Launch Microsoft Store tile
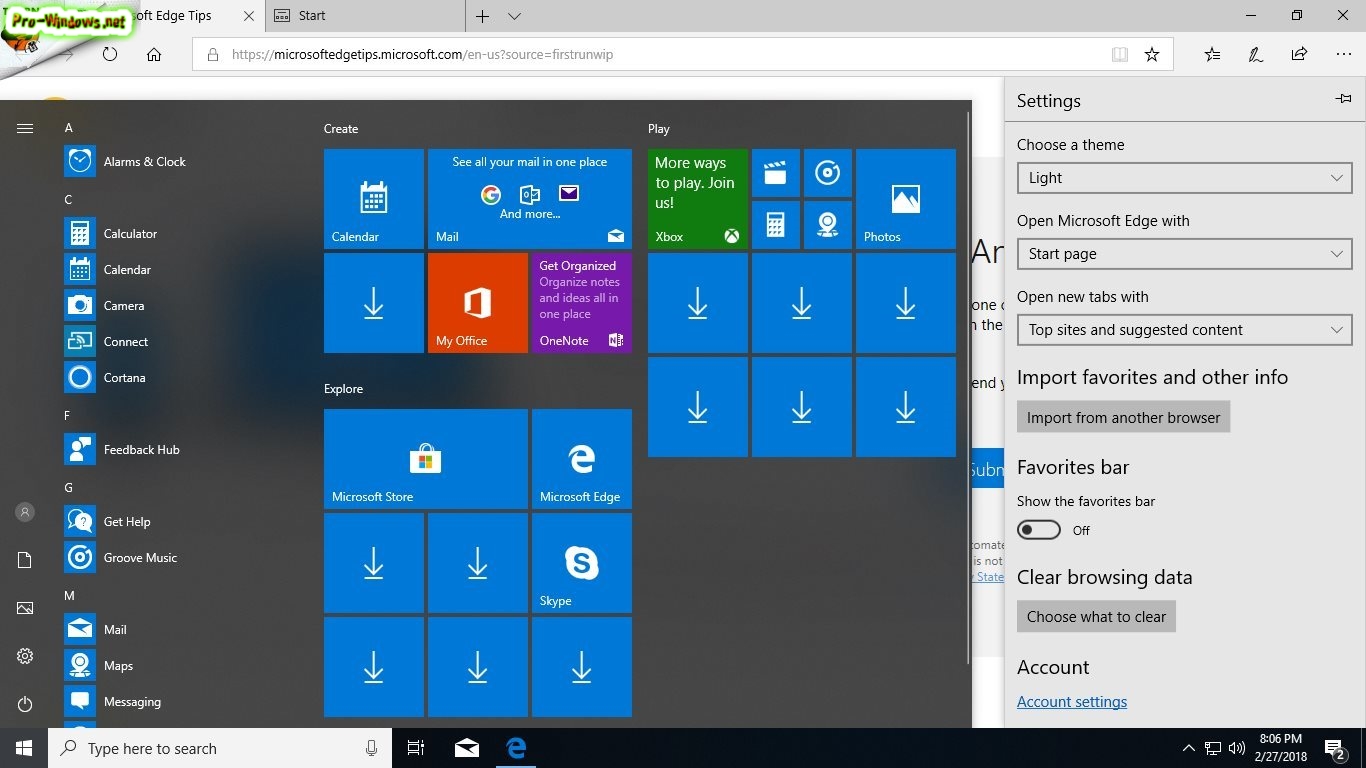Viewport: 1366px width, 768px height. click(425, 459)
